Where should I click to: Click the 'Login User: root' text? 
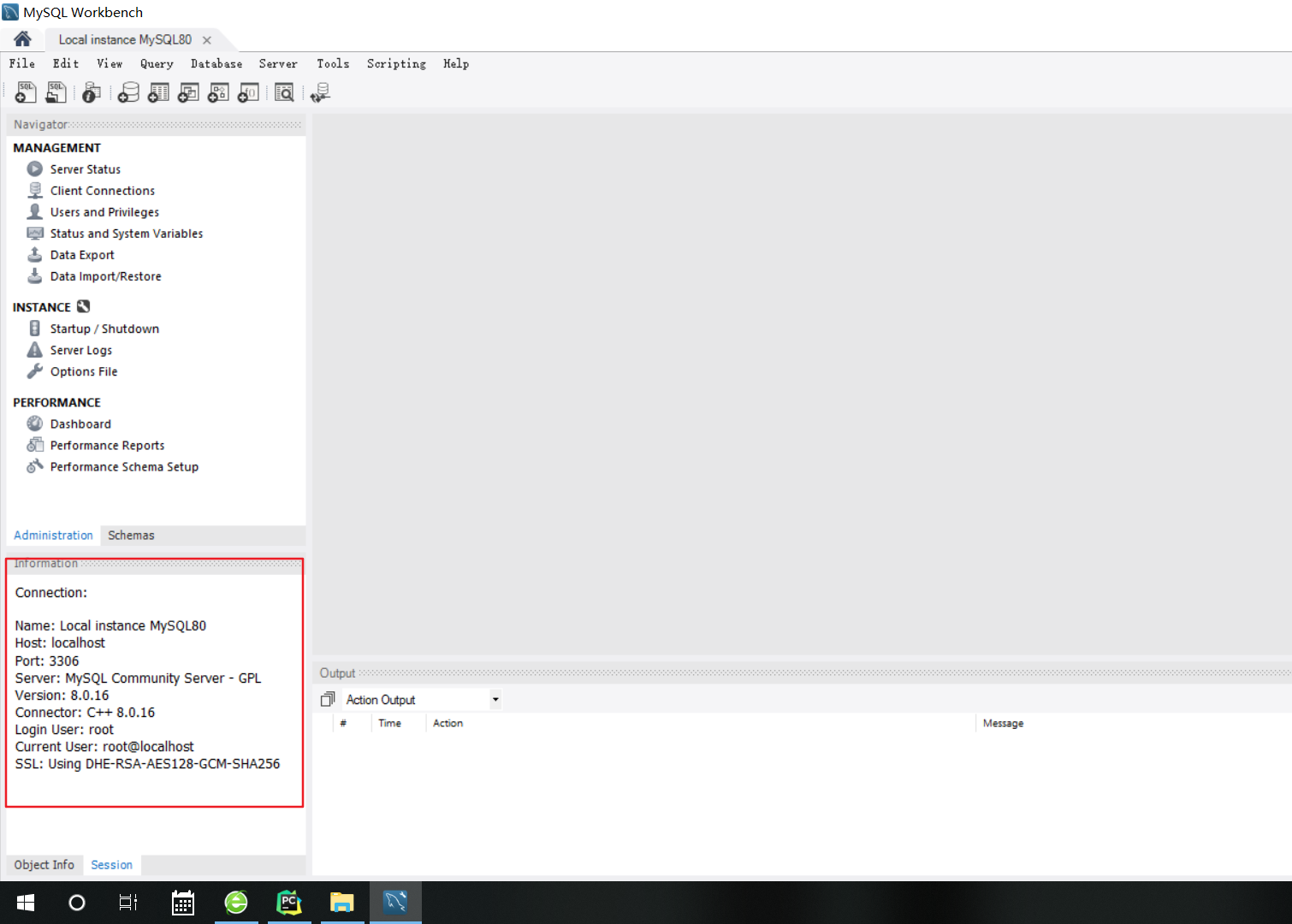64,730
